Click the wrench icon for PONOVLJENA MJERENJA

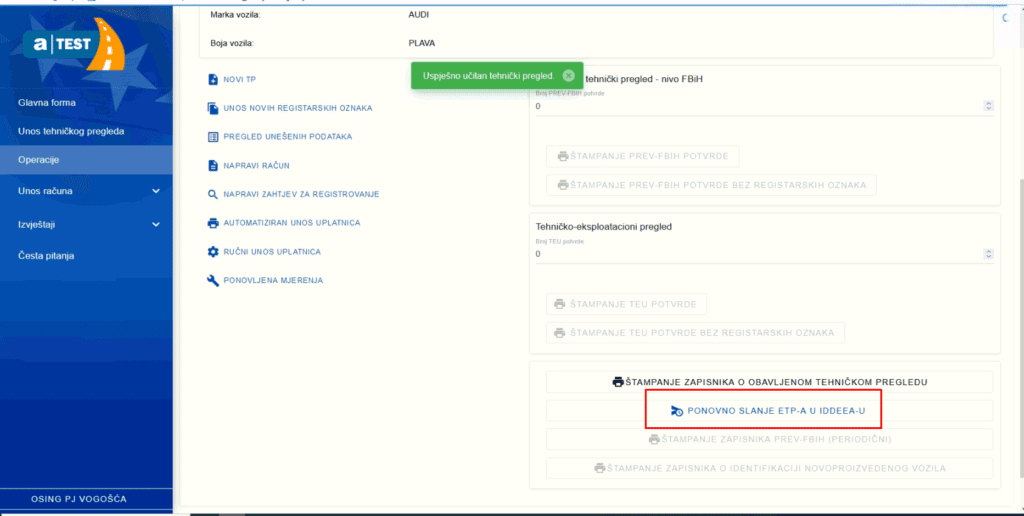point(212,280)
